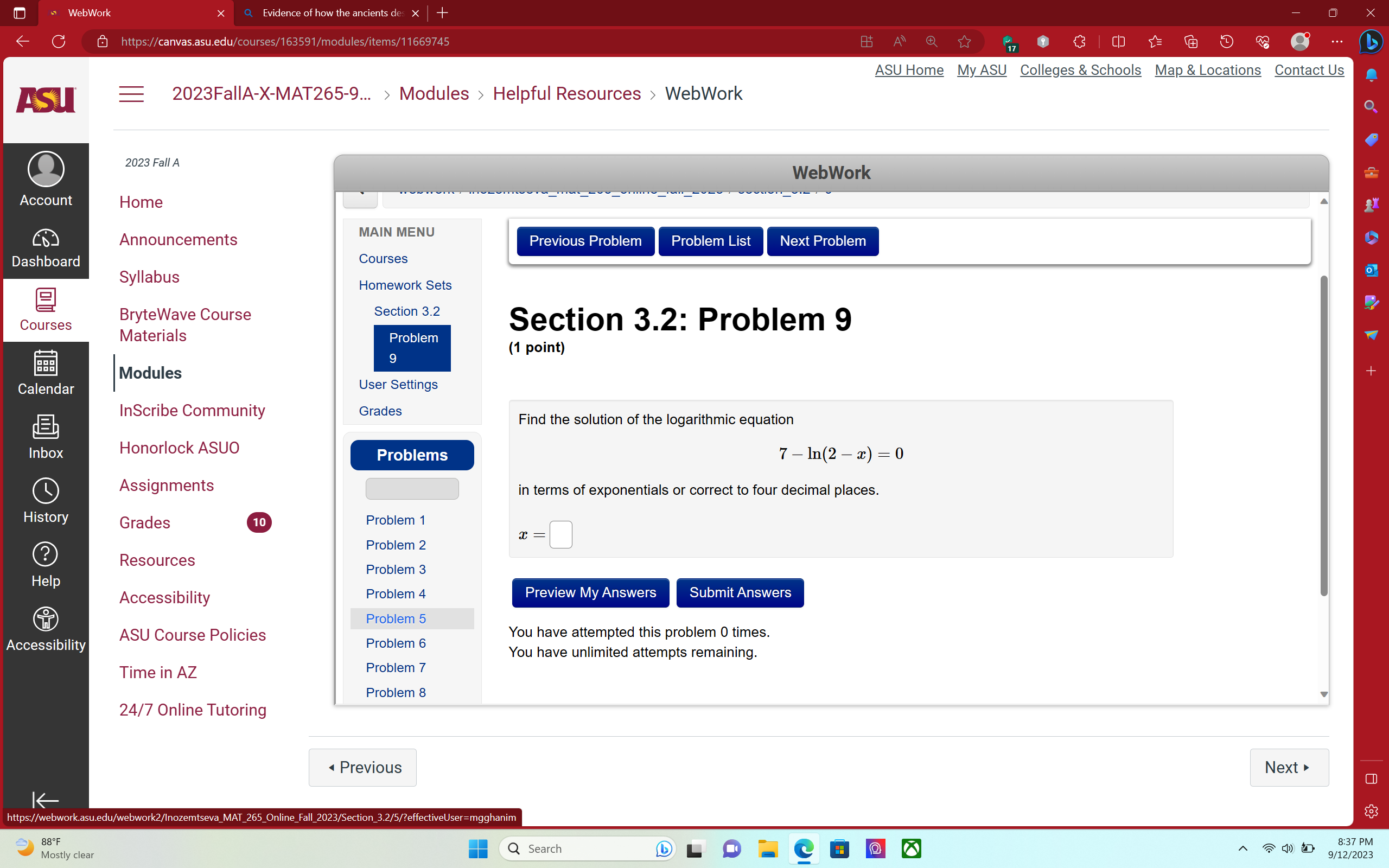Screen dimensions: 1389x868
Task: Click the x input field
Action: click(560, 535)
